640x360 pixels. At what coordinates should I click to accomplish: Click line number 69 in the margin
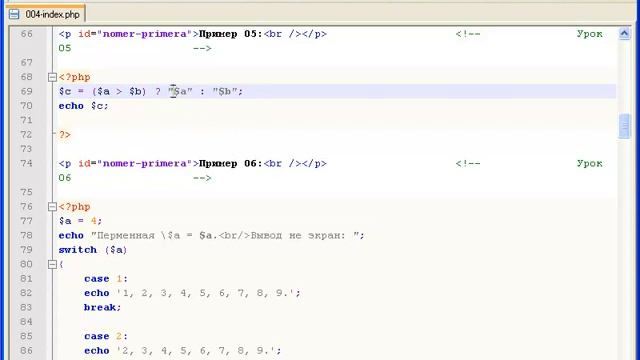click(27, 91)
